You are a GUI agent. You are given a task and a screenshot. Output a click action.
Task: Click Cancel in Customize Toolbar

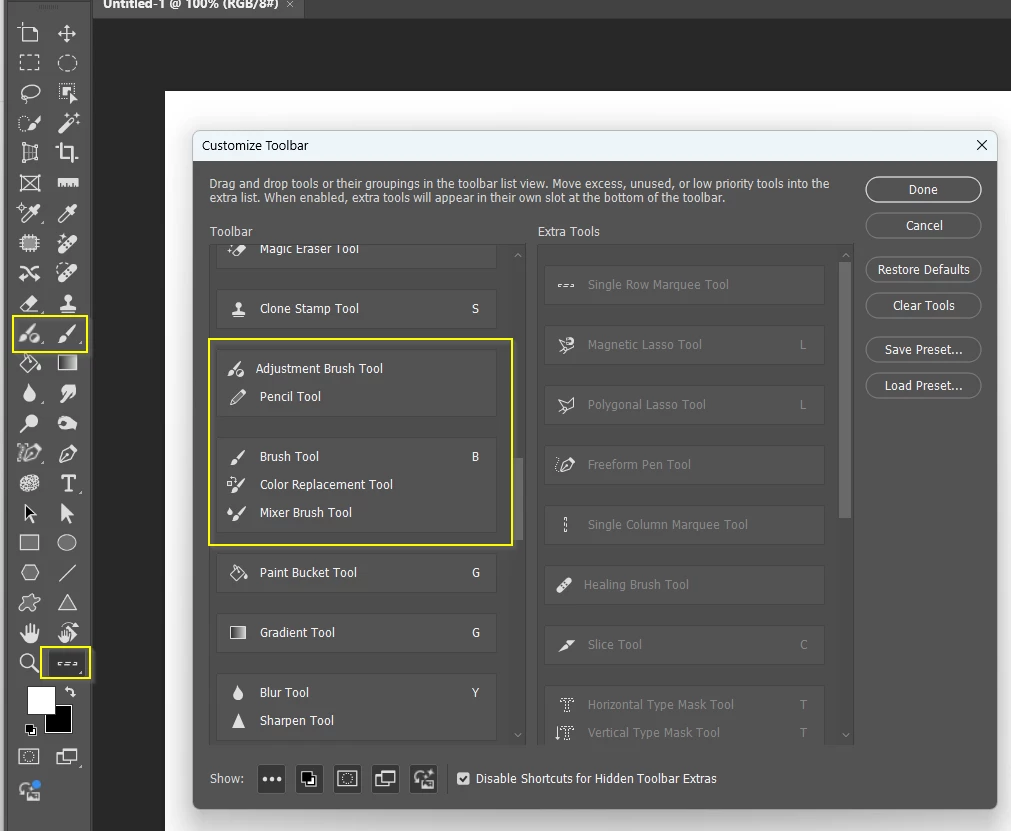(923, 226)
